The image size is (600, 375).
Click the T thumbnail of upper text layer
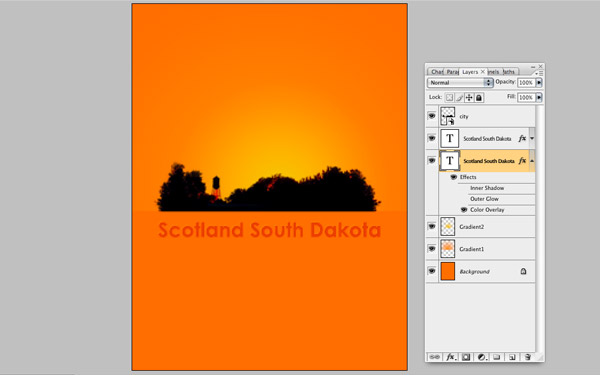(x=450, y=138)
